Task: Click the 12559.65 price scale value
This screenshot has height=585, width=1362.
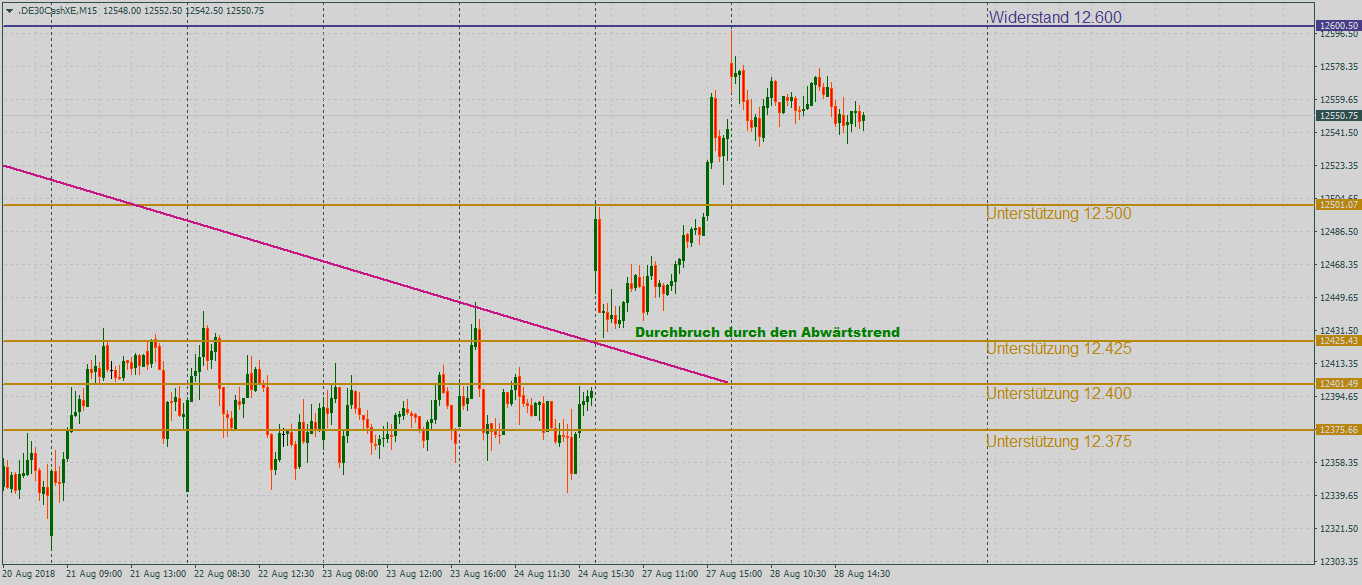Action: (1339, 100)
